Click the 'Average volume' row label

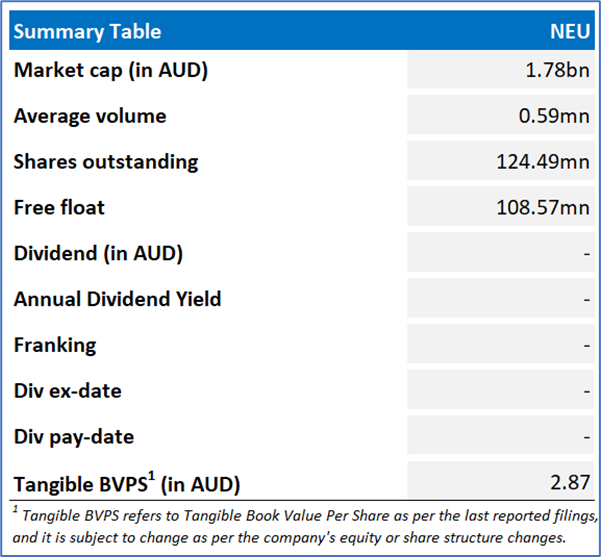tap(90, 116)
